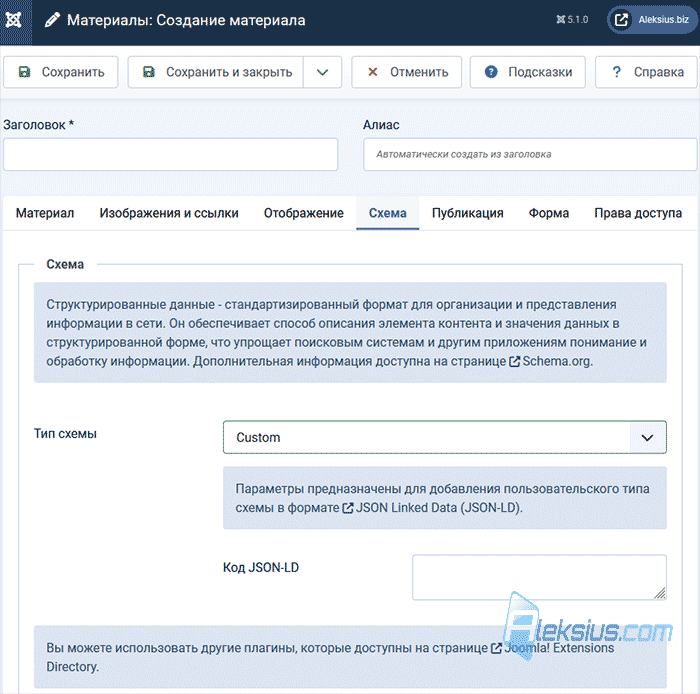Image resolution: width=700 pixels, height=694 pixels.
Task: Switch to the Материал tab
Action: pyautogui.click(x=45, y=213)
